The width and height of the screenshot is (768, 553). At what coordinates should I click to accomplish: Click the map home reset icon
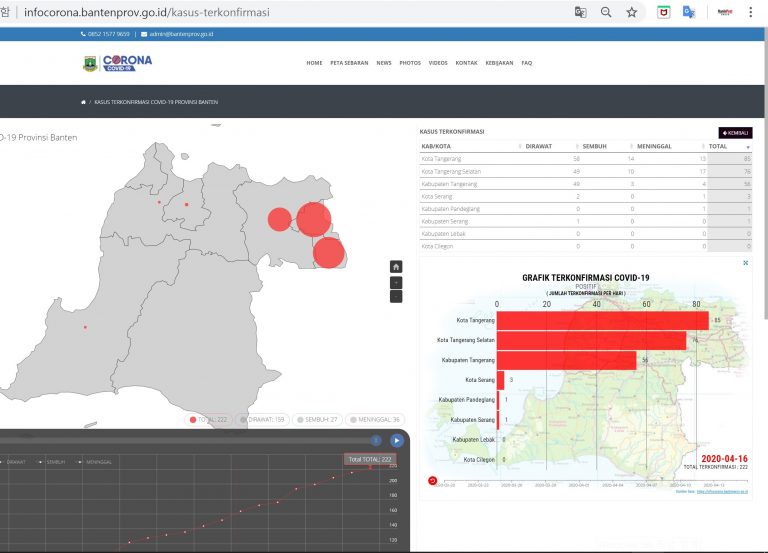[396, 266]
